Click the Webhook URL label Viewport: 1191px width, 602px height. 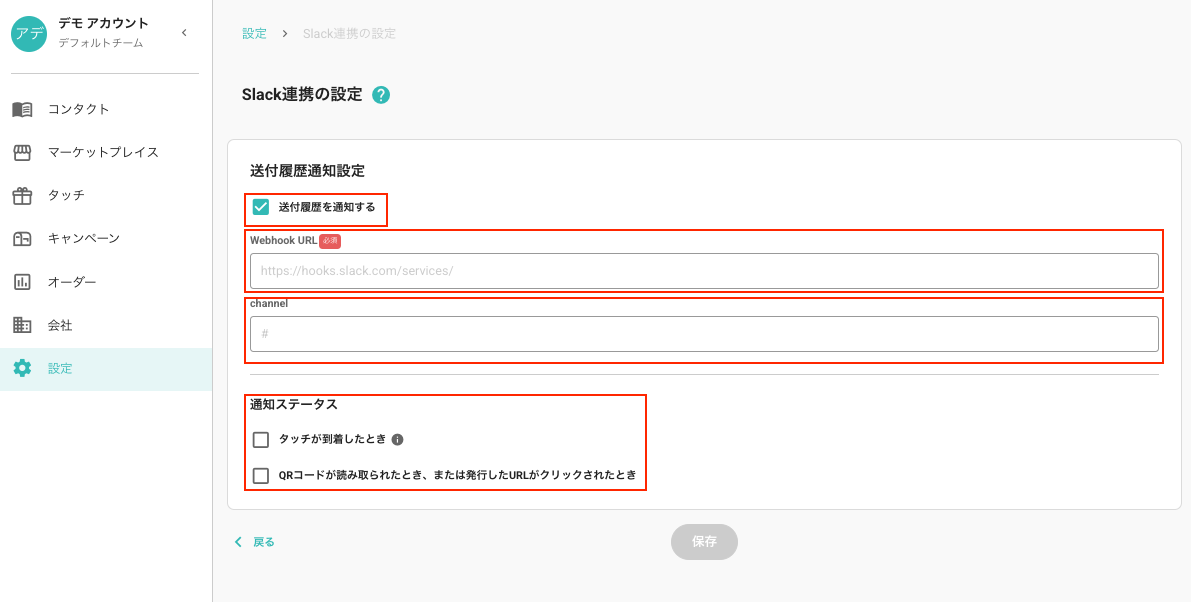coord(283,241)
